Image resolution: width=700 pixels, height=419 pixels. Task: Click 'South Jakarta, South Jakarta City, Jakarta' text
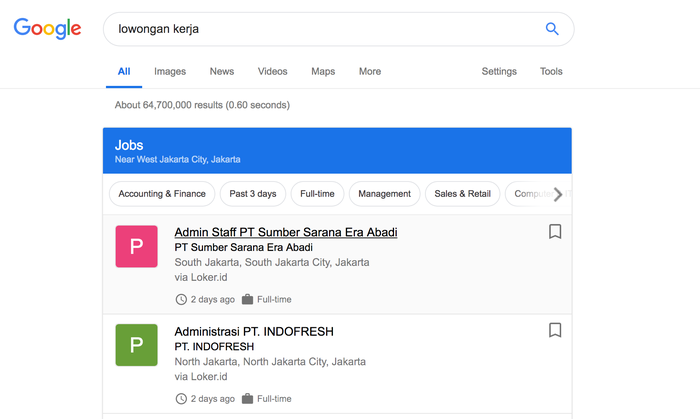tap(272, 262)
